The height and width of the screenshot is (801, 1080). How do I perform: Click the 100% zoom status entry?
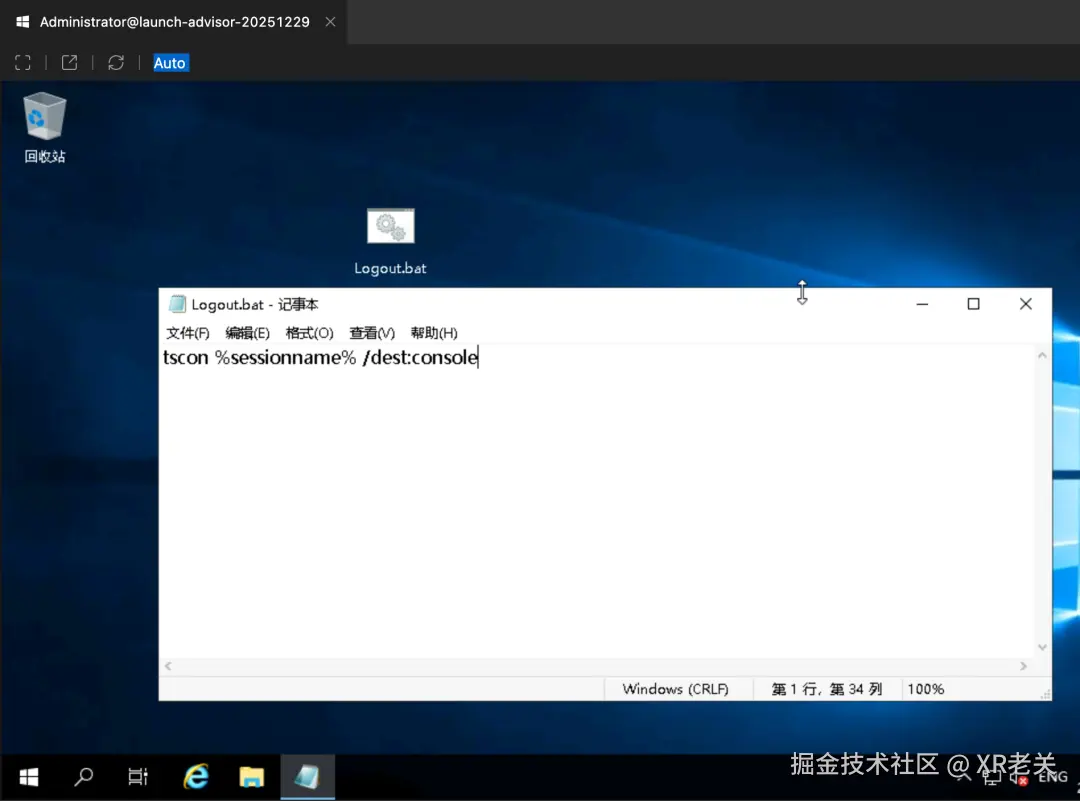click(926, 689)
